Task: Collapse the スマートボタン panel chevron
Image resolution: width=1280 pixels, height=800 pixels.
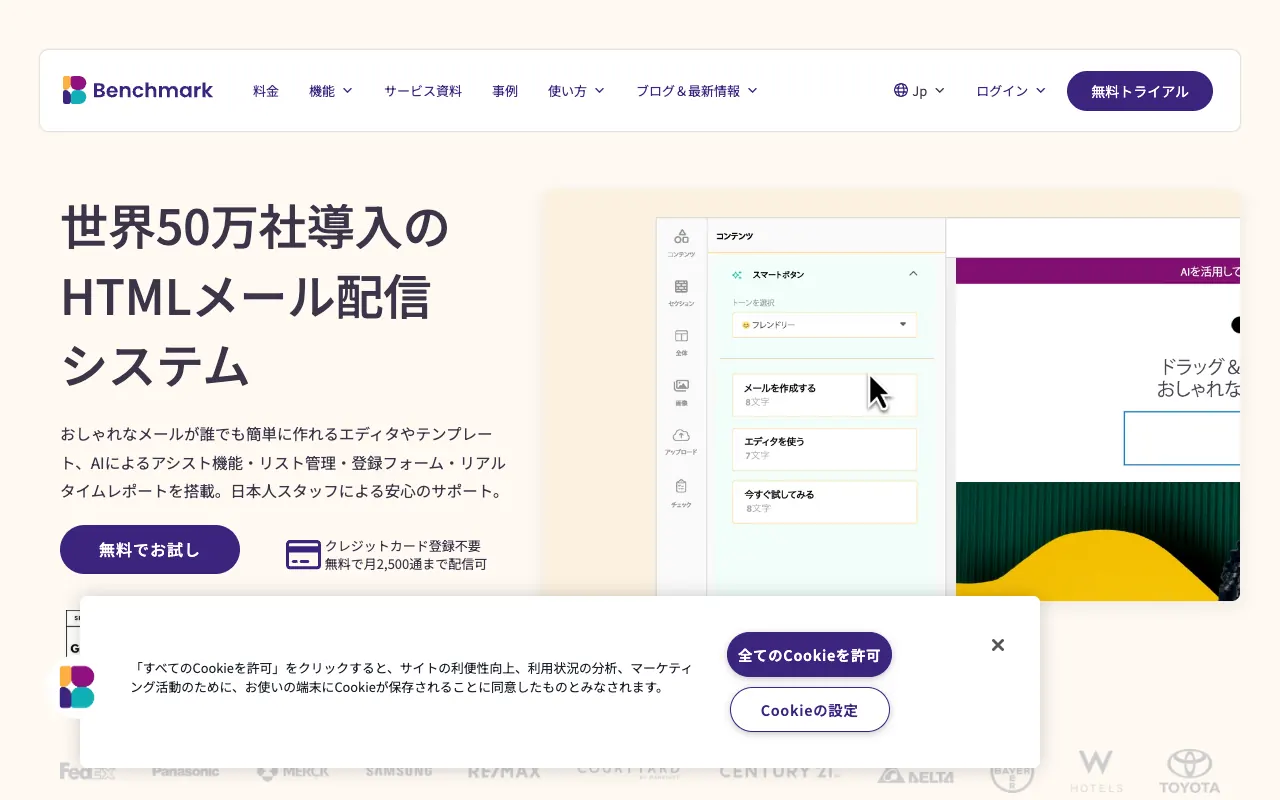Action: (x=913, y=273)
